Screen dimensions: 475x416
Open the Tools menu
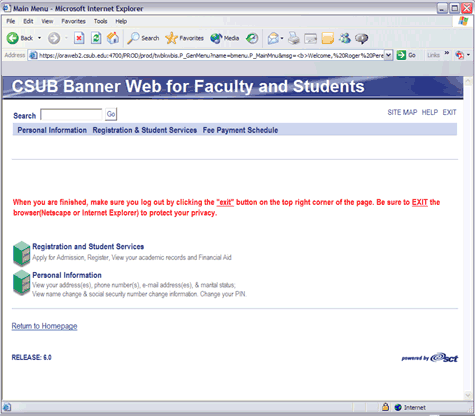[x=100, y=21]
